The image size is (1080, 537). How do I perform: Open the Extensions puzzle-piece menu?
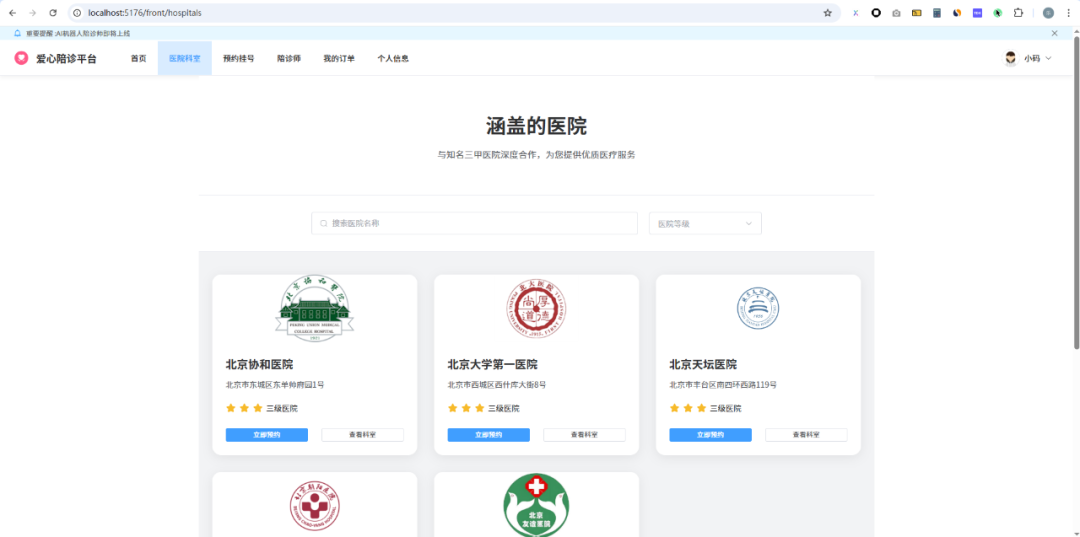click(x=1018, y=13)
